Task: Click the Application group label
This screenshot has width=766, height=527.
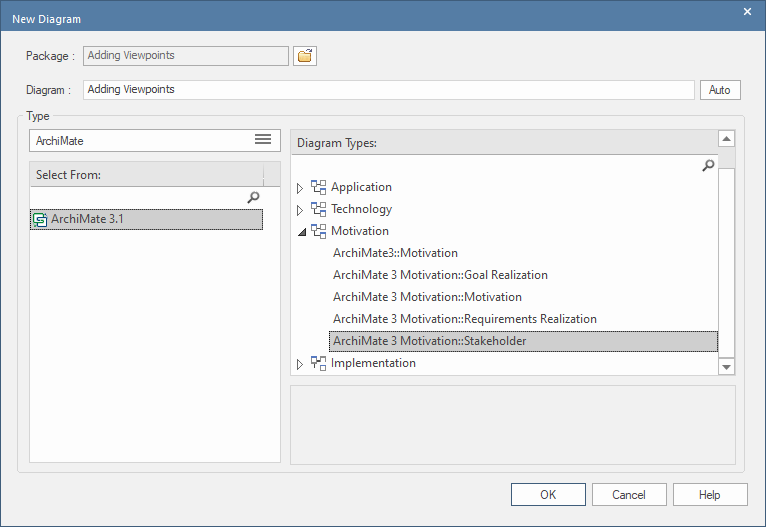Action: (x=361, y=187)
